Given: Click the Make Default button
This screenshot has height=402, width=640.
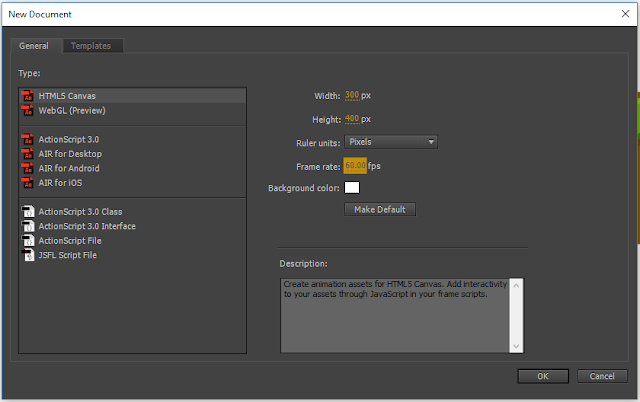Looking at the screenshot, I should tap(380, 209).
